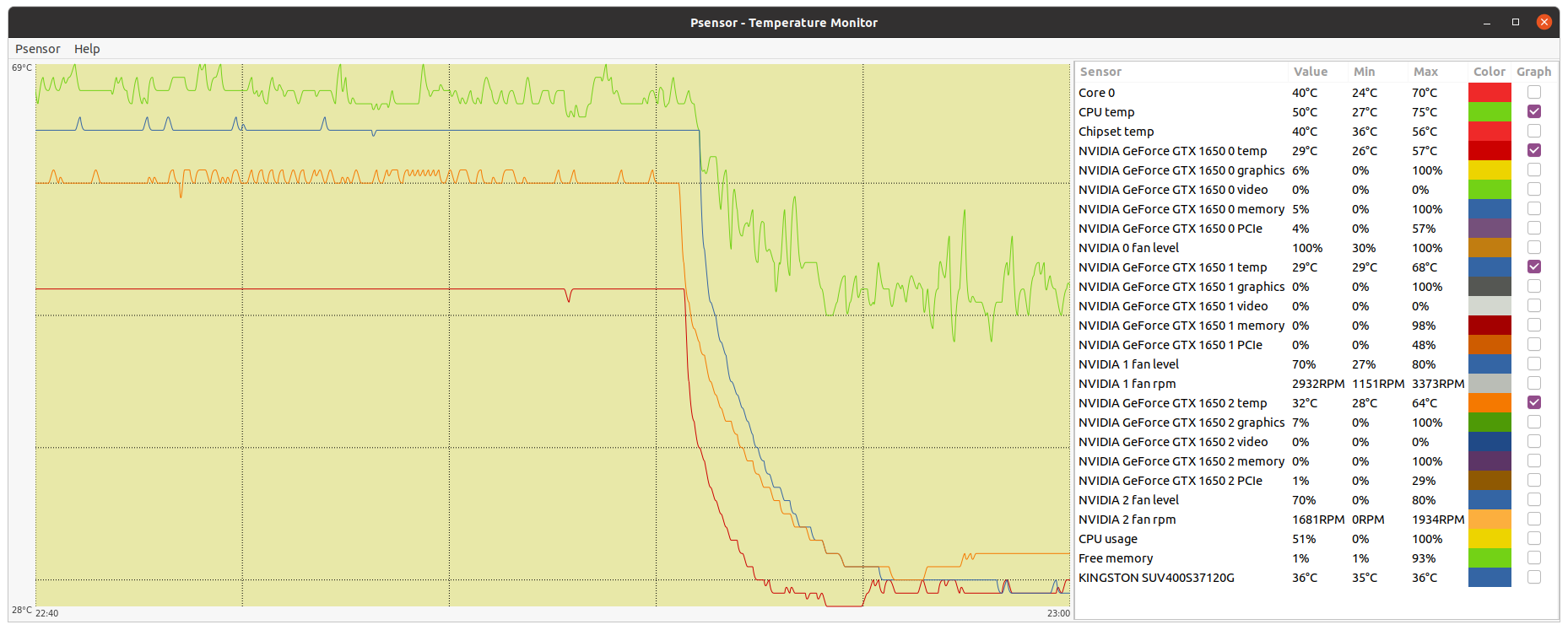Disable graph for GTX 1650 2 temp
Image resolution: width=1568 pixels, height=630 pixels.
point(1533,402)
